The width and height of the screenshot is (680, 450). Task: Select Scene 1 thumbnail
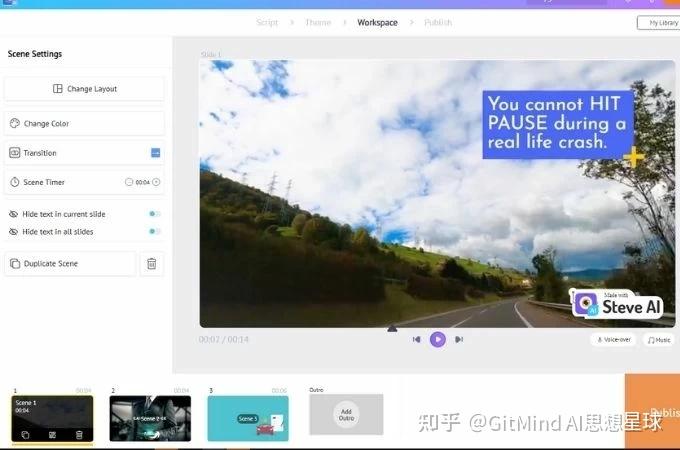point(52,419)
